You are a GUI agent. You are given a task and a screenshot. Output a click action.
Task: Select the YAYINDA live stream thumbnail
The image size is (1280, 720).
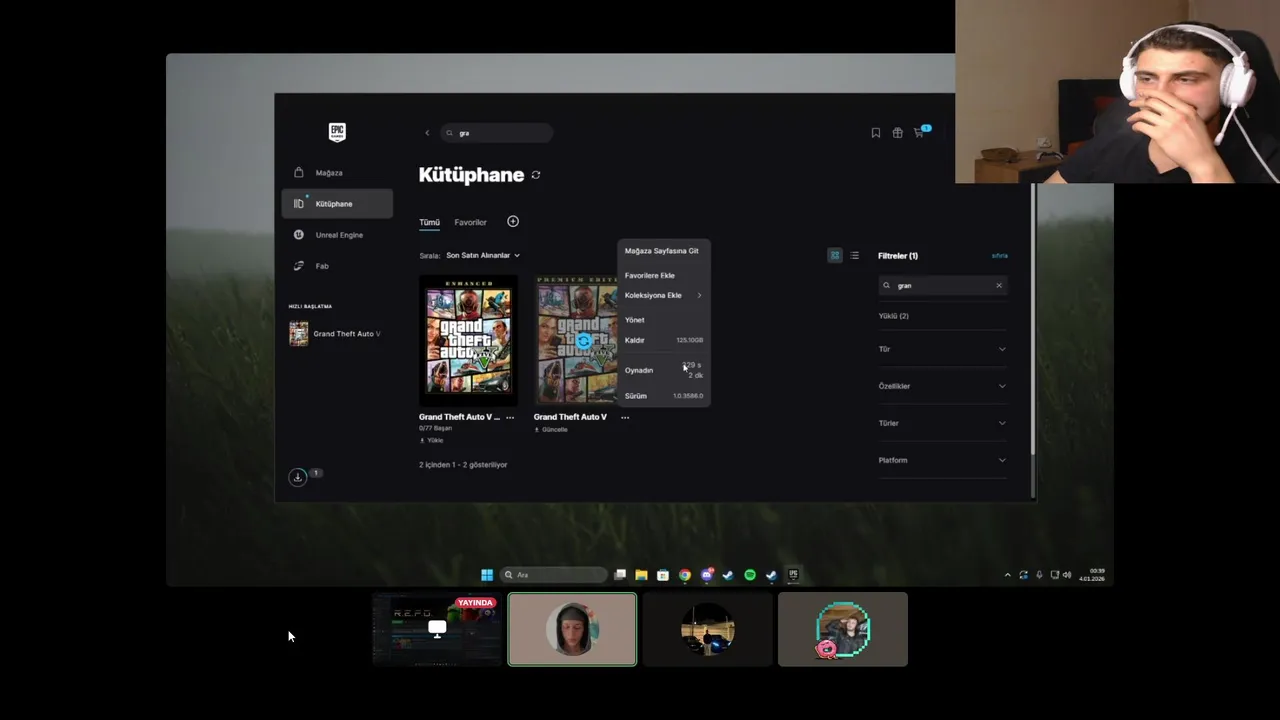tap(436, 629)
